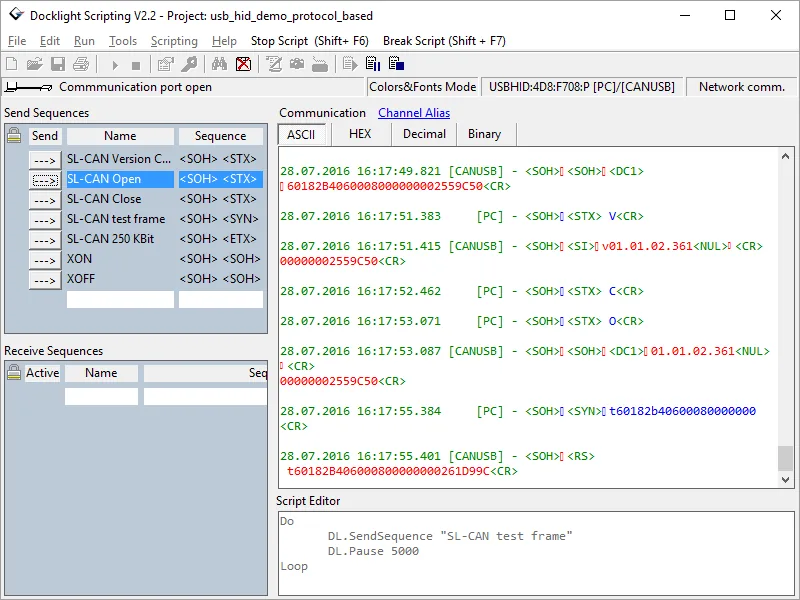The height and width of the screenshot is (600, 800).
Task: Send the XON sequence with arrow button
Action: 45,260
